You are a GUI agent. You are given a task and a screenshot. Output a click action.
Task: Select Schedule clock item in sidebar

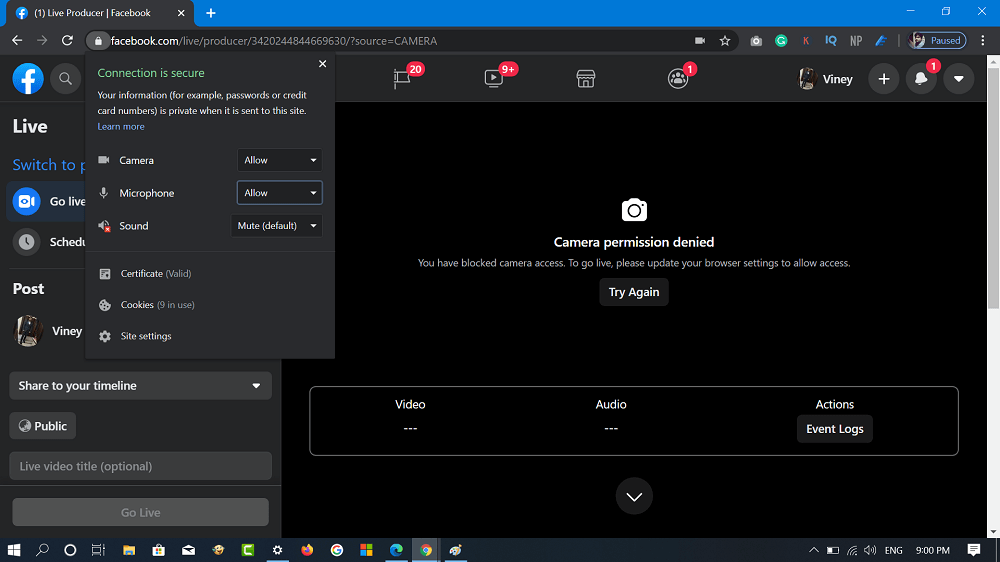point(48,242)
